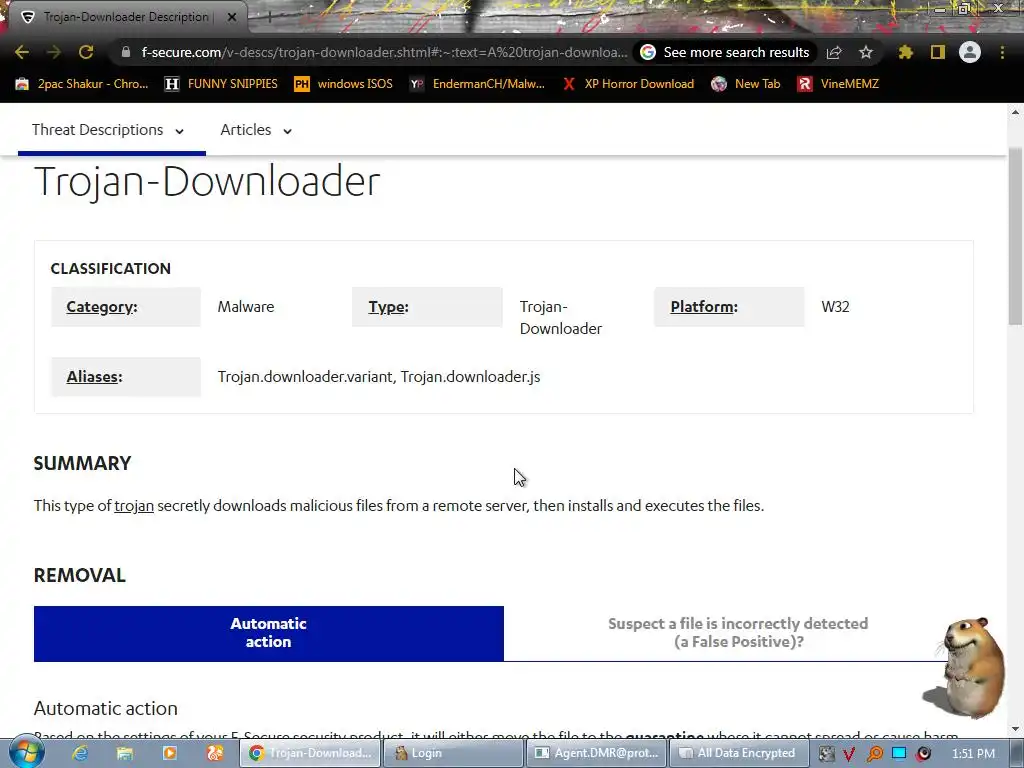
Task: Open the VineMEMZ bookmark
Action: pos(839,84)
